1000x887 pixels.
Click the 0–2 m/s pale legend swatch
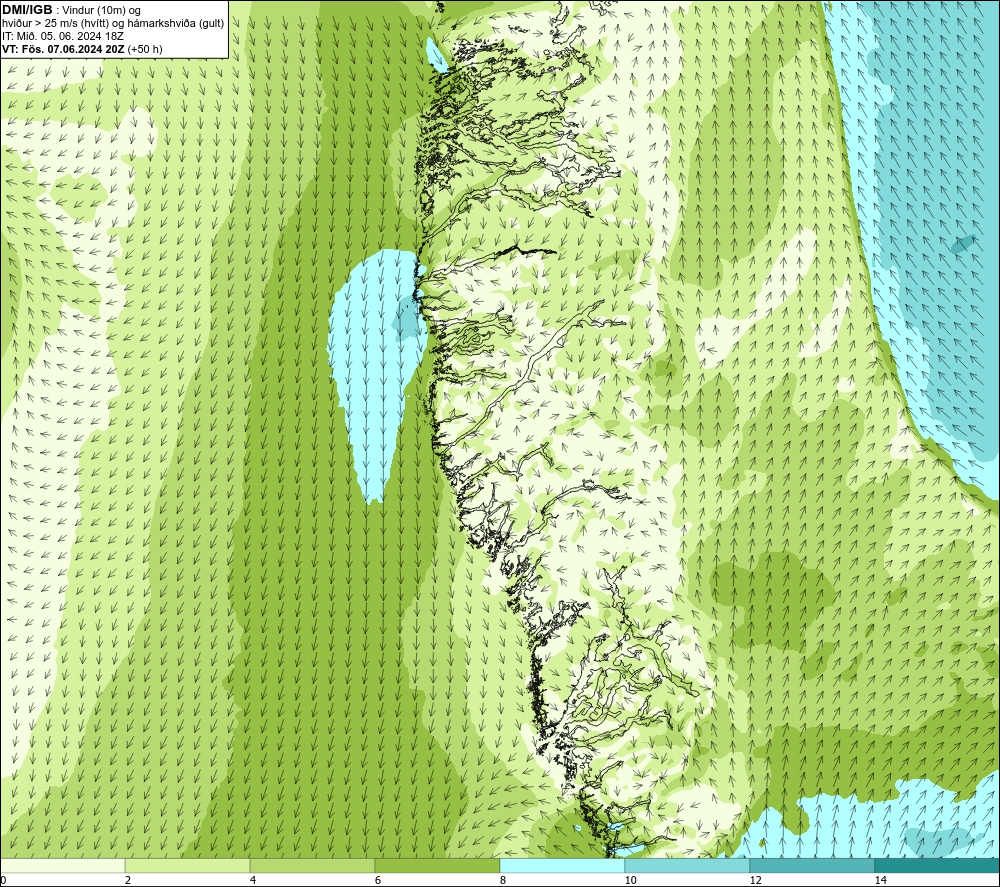(x=62, y=865)
